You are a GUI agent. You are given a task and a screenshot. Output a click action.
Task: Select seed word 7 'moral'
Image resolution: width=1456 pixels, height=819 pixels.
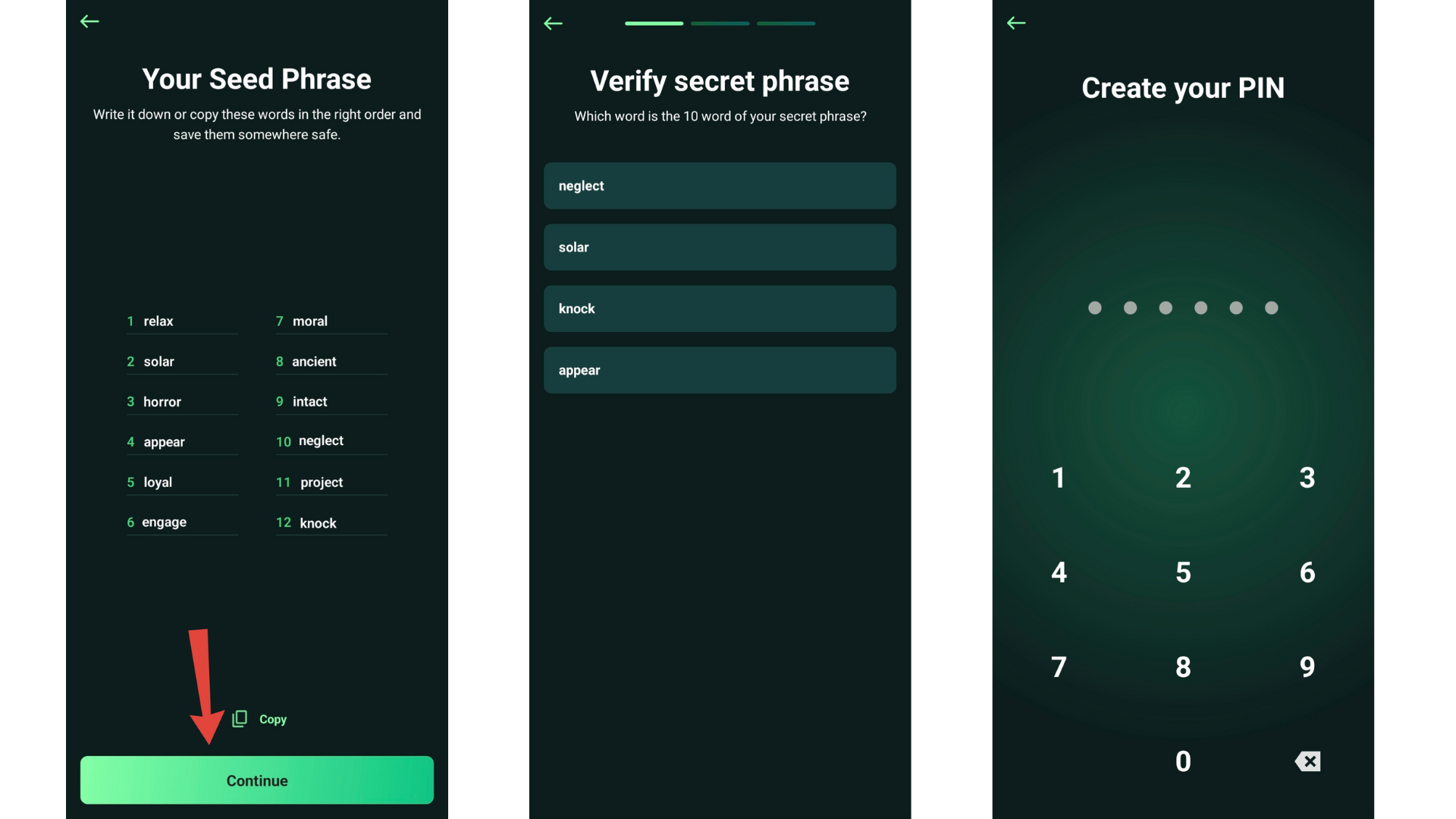tap(331, 322)
